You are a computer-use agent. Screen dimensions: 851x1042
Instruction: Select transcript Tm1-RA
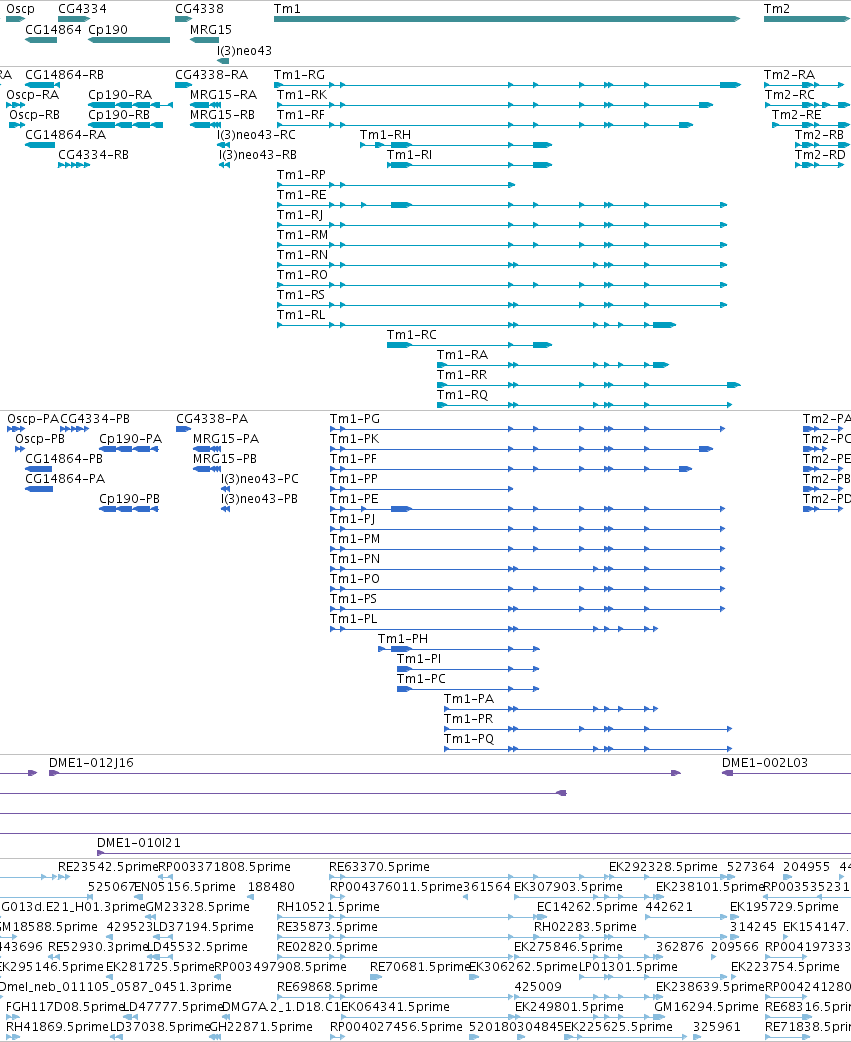[x=553, y=365]
